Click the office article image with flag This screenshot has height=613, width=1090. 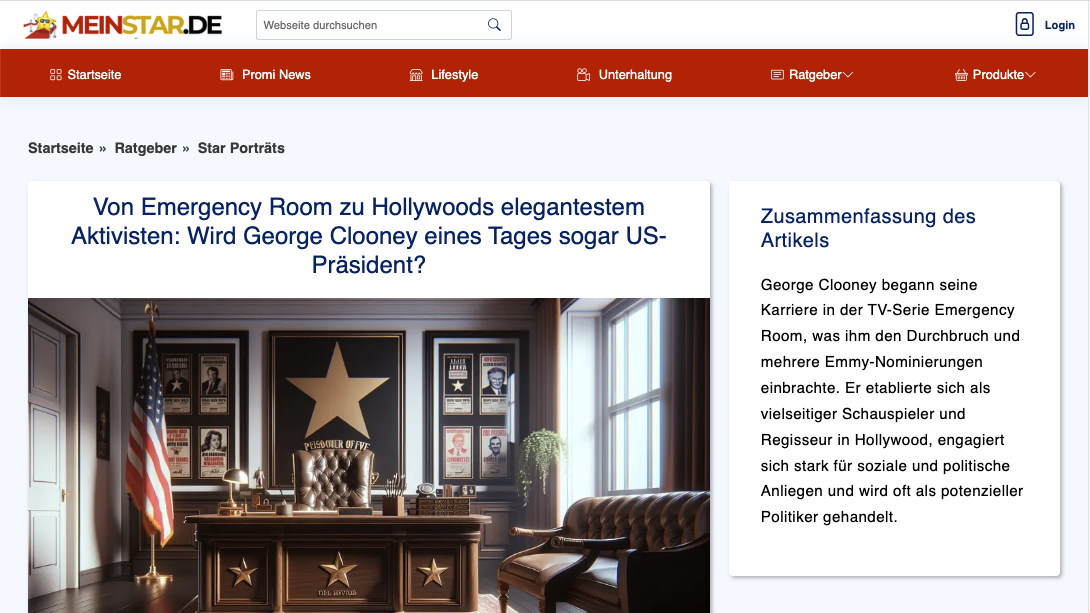click(368, 455)
